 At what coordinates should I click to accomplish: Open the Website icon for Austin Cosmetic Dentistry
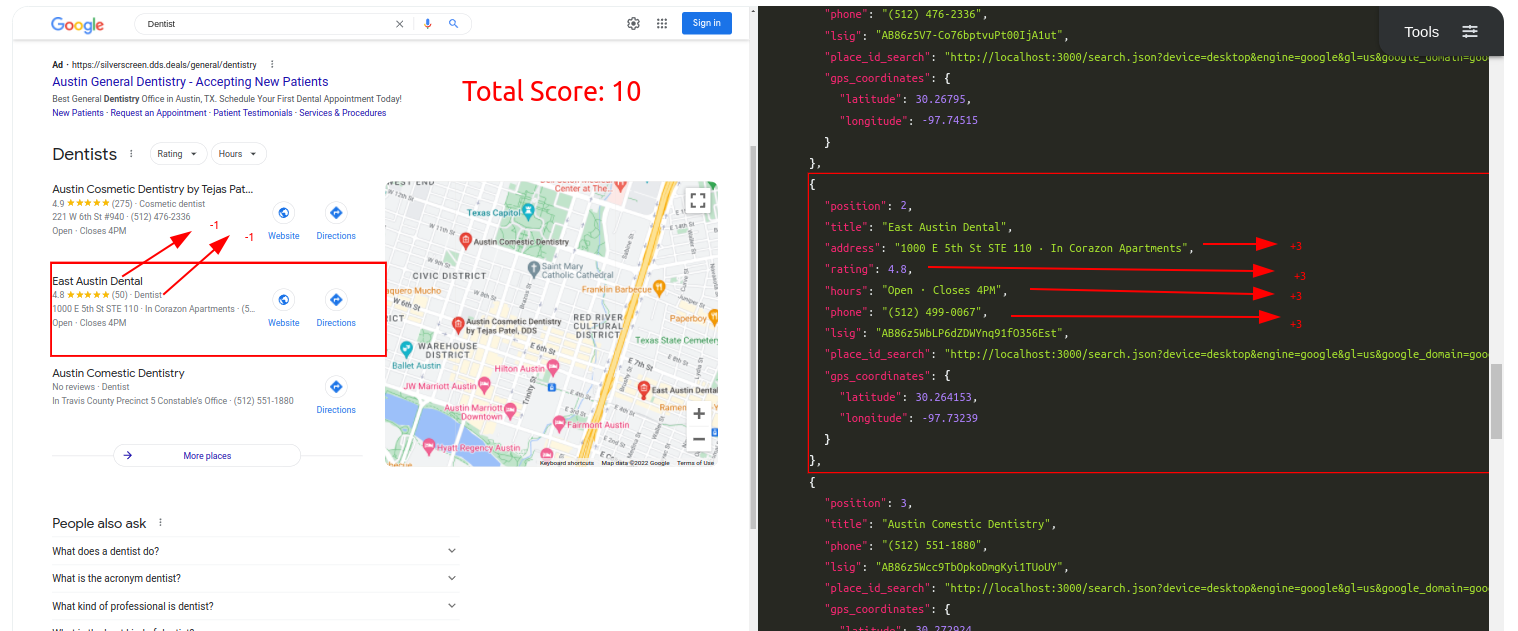(x=284, y=213)
